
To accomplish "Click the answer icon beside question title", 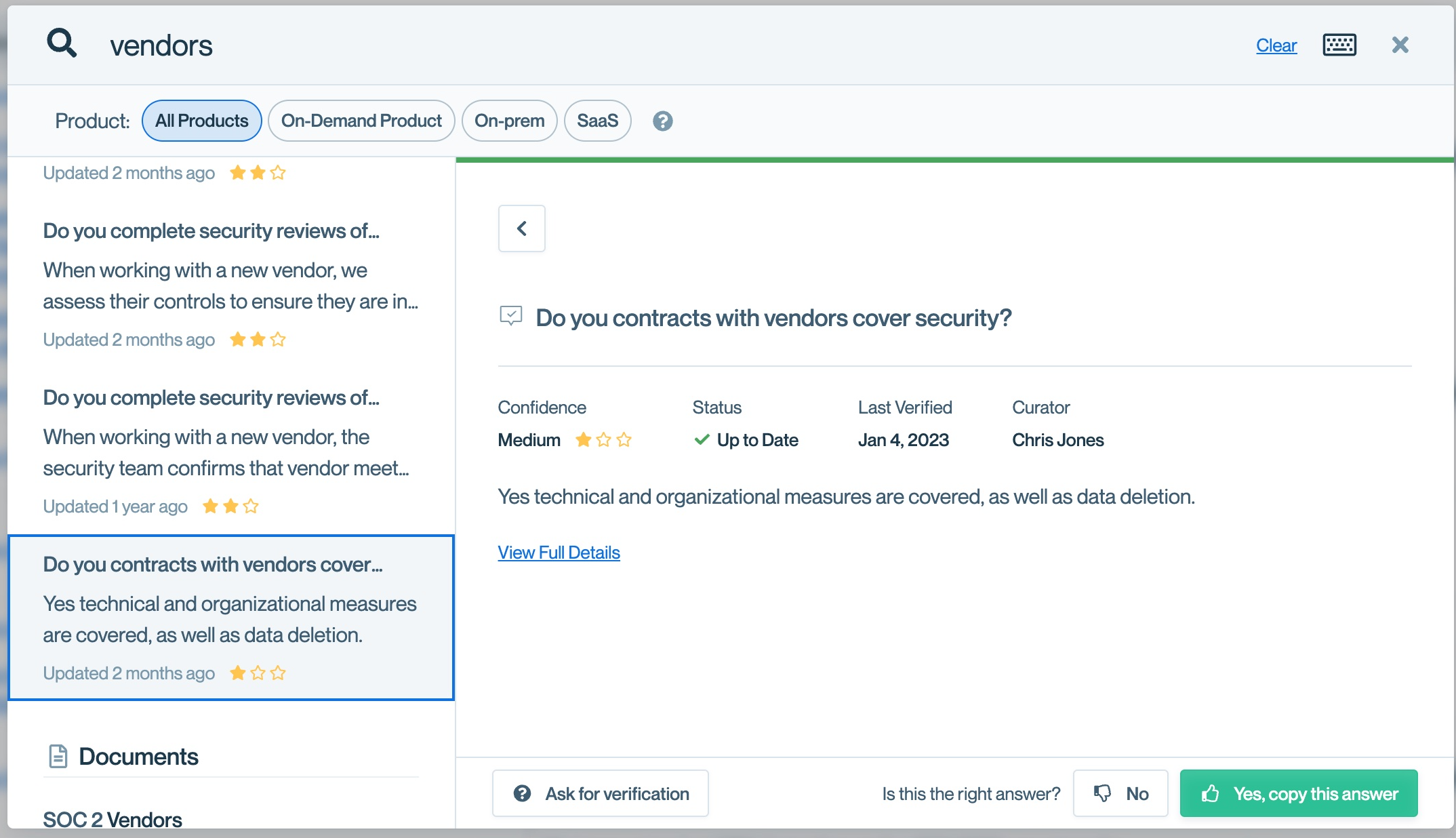I will [x=510, y=316].
